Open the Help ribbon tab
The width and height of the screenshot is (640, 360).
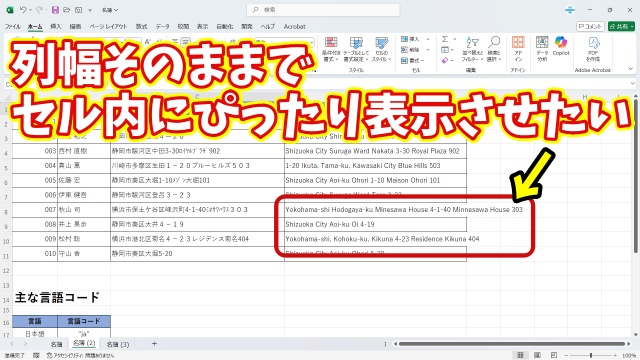(x=267, y=26)
